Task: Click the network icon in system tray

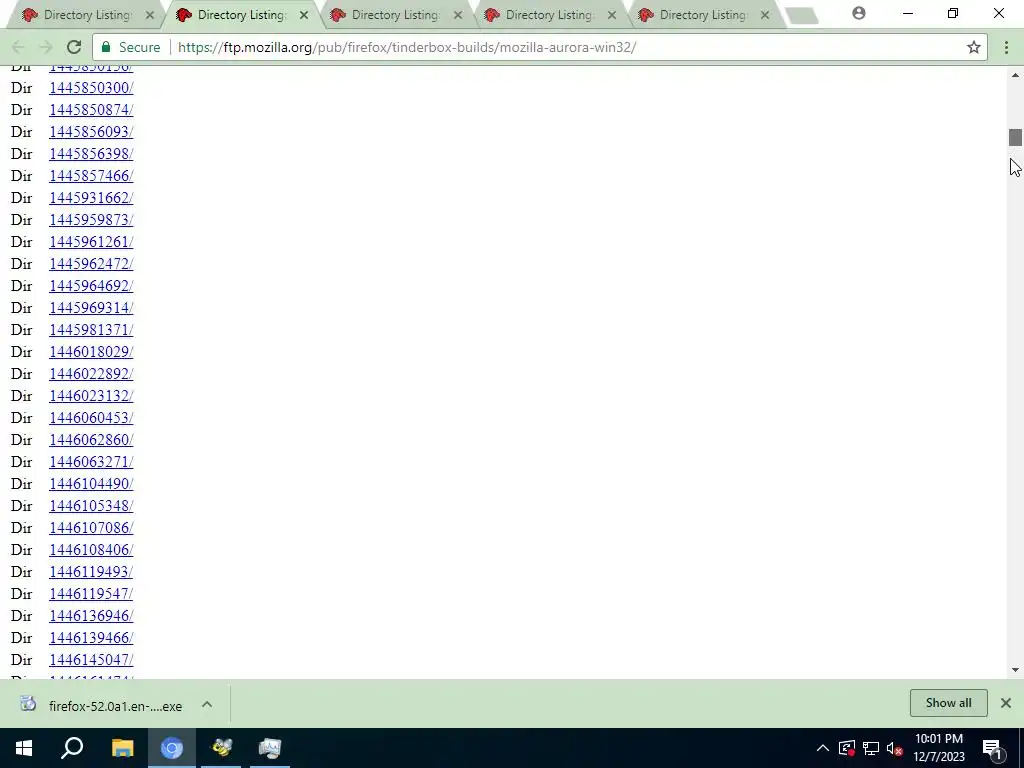Action: 871,748
